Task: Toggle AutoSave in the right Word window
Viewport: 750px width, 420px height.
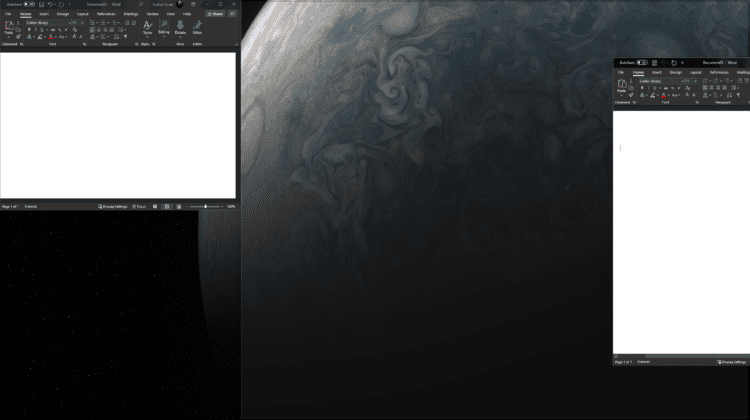Action: (x=642, y=63)
